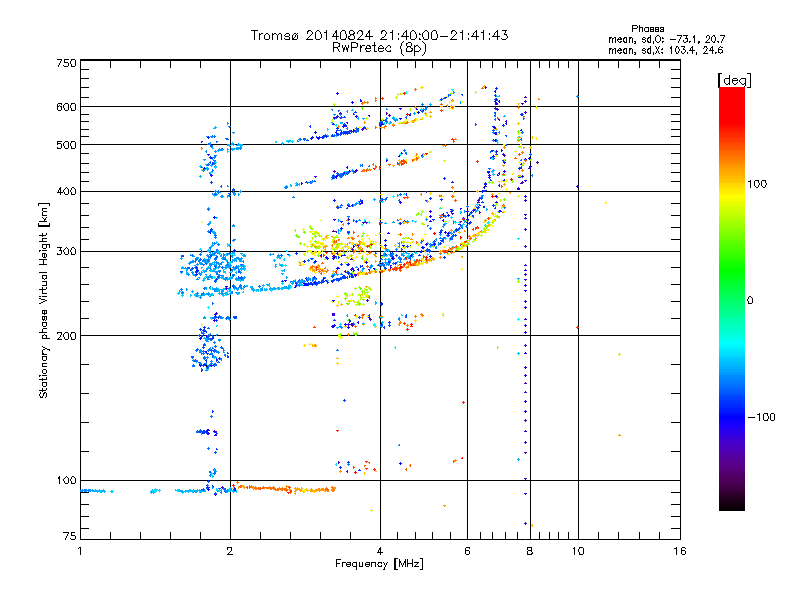Image resolution: width=800 pixels, height=600 pixels.
Task: Select "mean, sd,X: 103.4, 24.6" statistics line
Action: coord(665,50)
